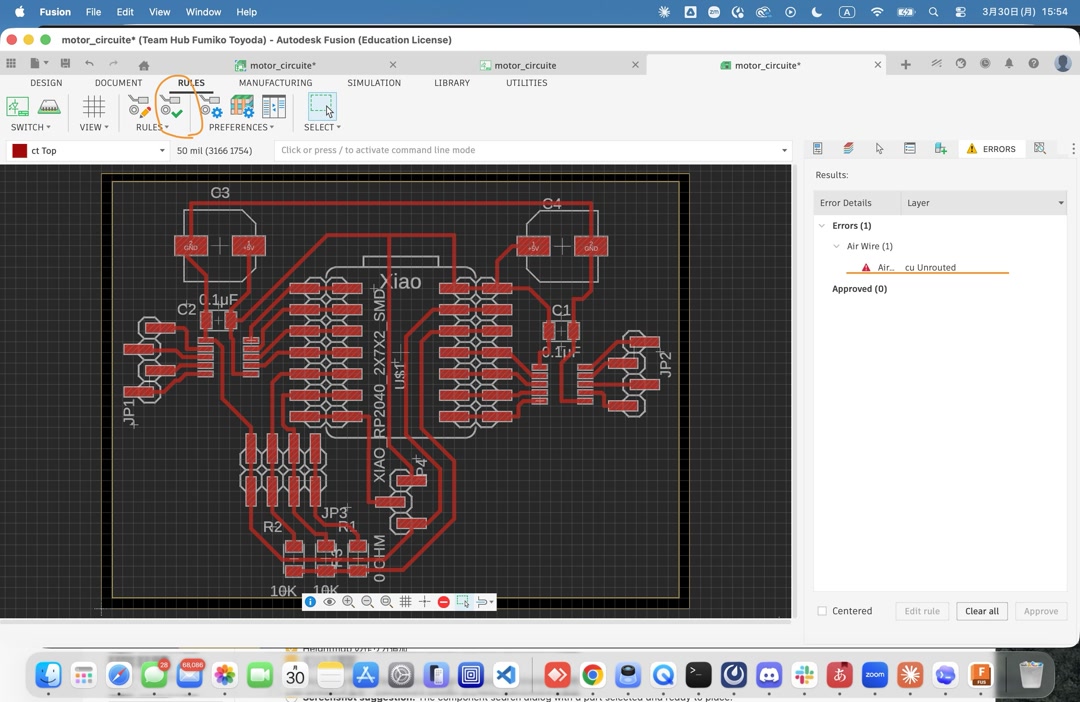Collapse the Air Wire error entry

pos(837,246)
